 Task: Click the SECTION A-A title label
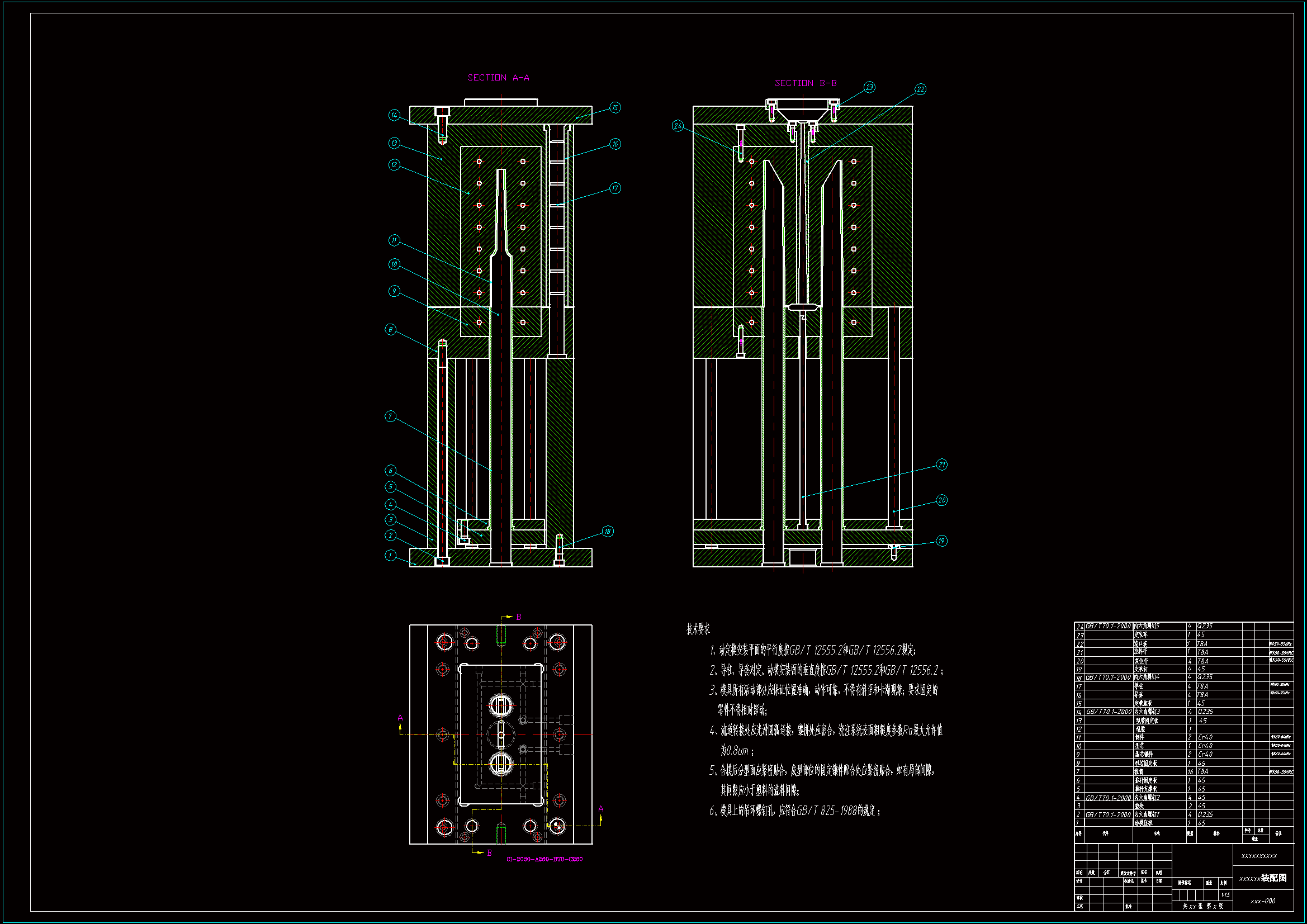[498, 78]
